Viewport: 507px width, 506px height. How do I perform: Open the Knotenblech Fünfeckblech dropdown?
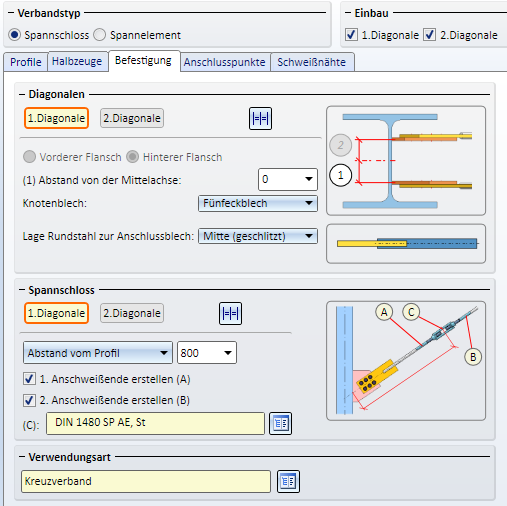[258, 203]
